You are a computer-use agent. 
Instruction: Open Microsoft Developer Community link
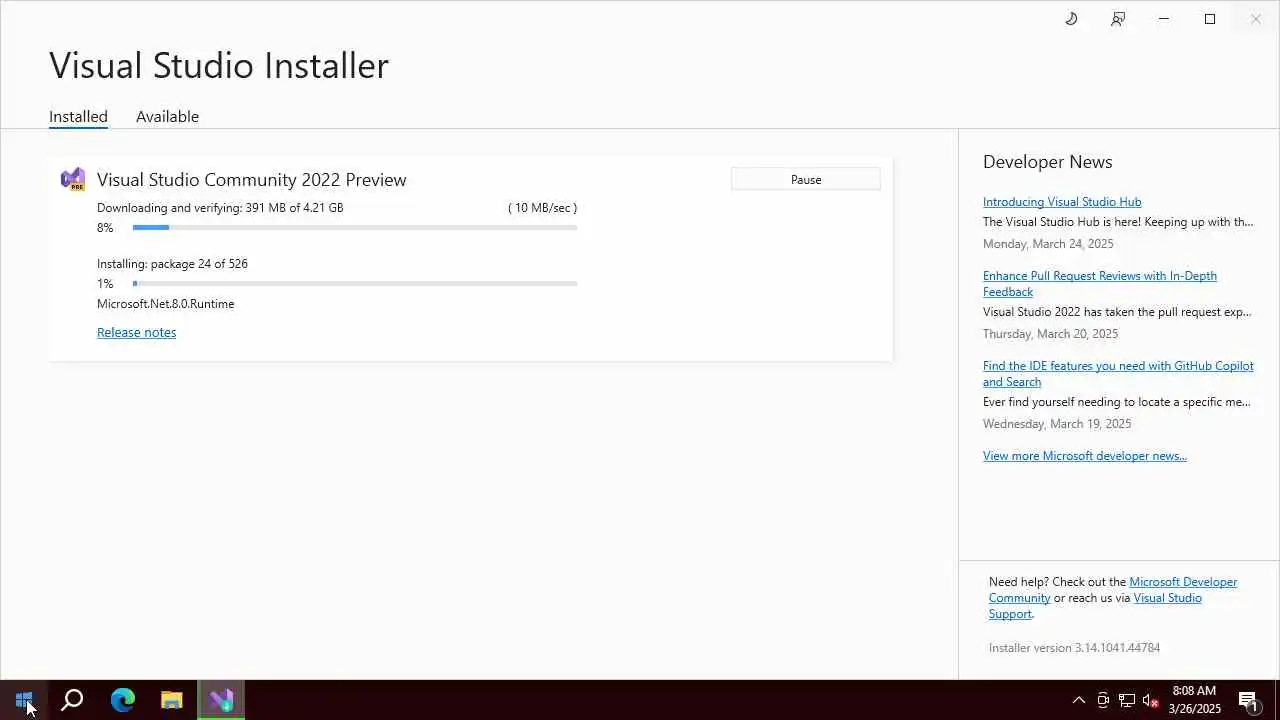1113,589
